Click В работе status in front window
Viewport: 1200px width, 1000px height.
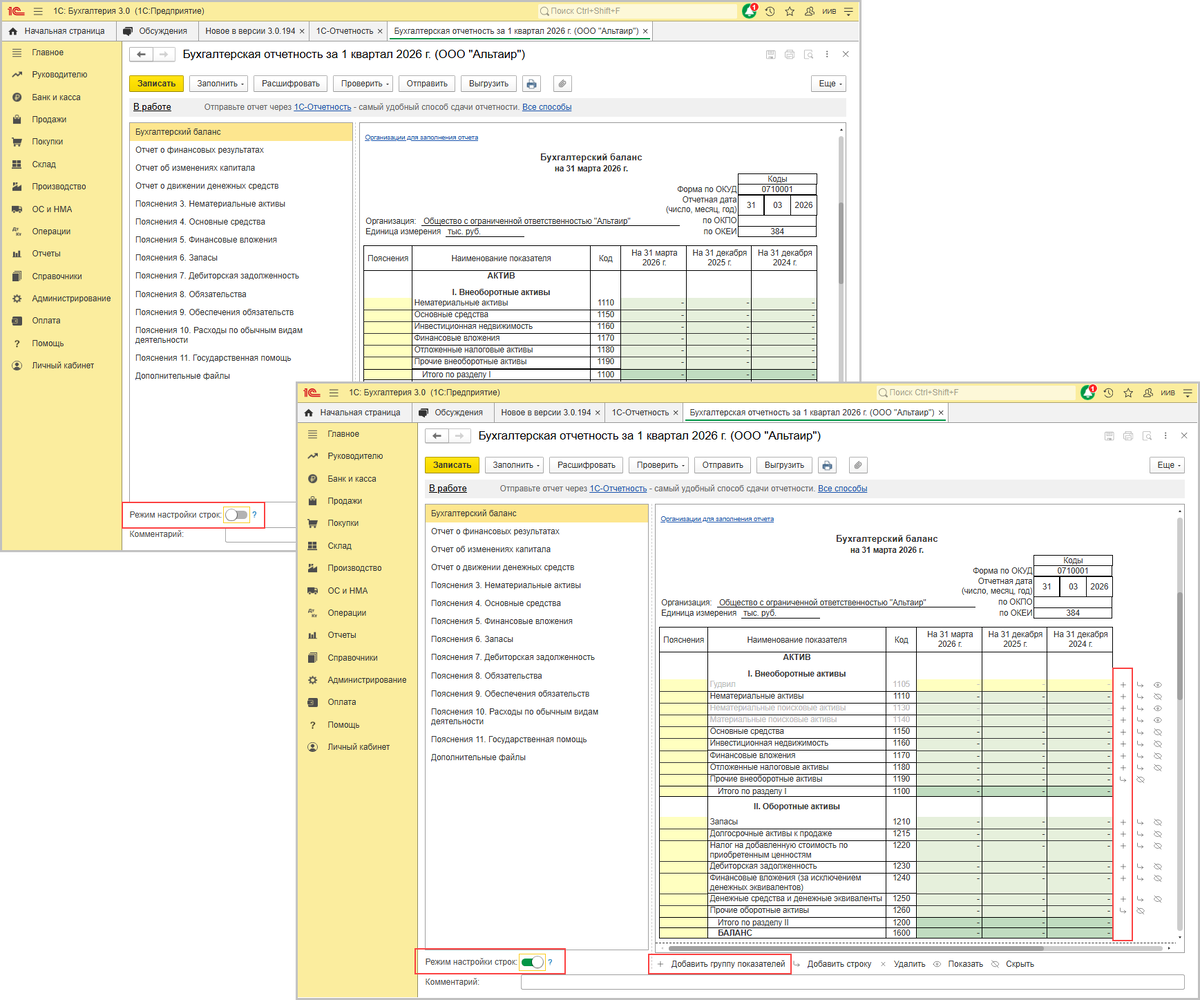click(447, 489)
